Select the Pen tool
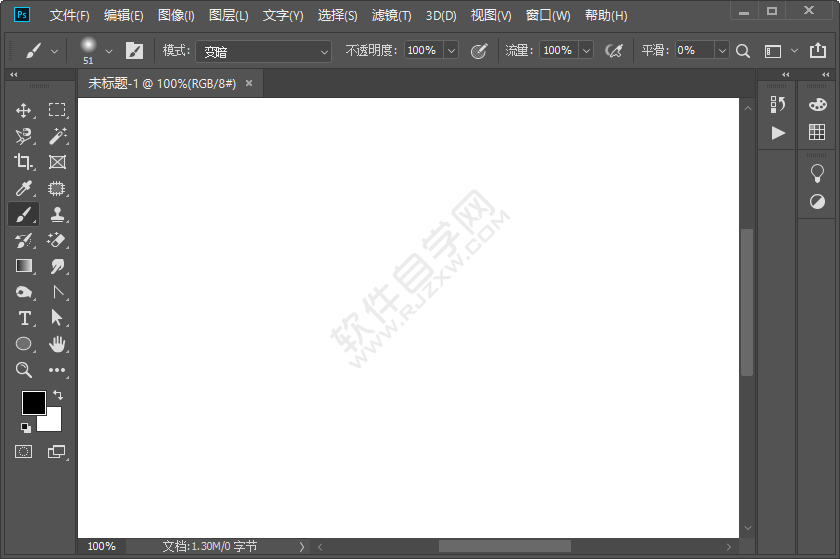Viewport: 840px width, 559px height. click(57, 292)
